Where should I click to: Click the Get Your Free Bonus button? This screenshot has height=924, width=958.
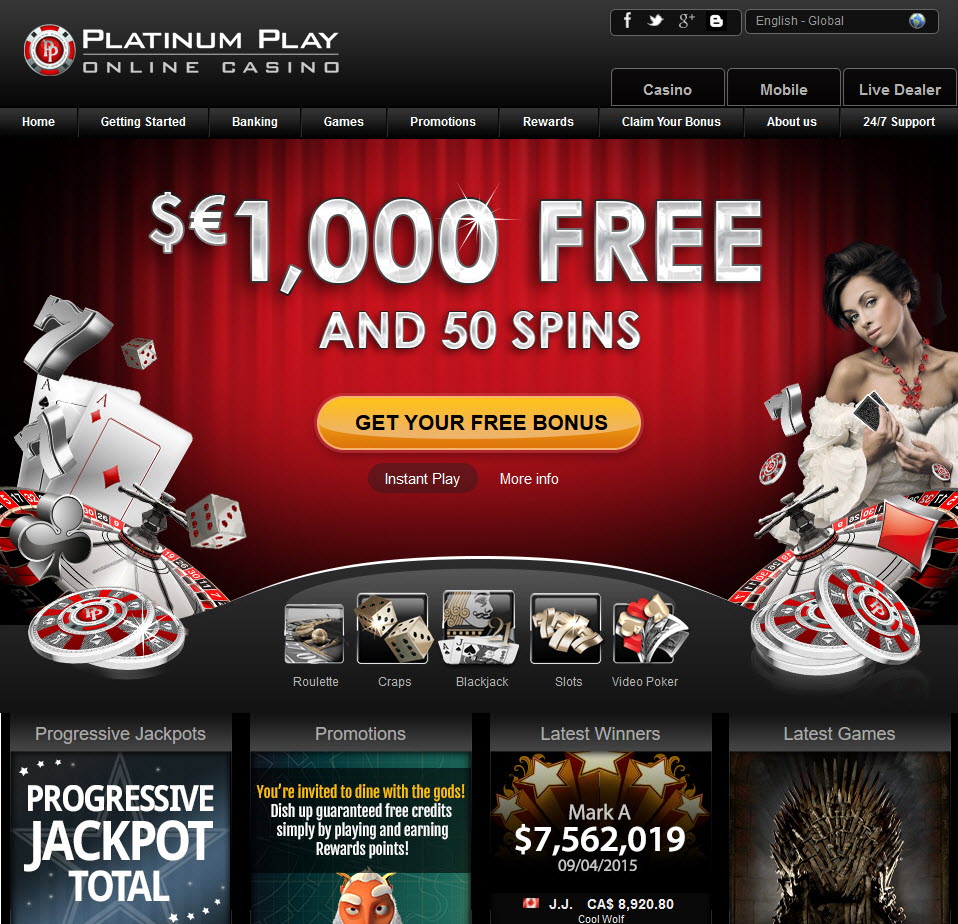[x=479, y=423]
